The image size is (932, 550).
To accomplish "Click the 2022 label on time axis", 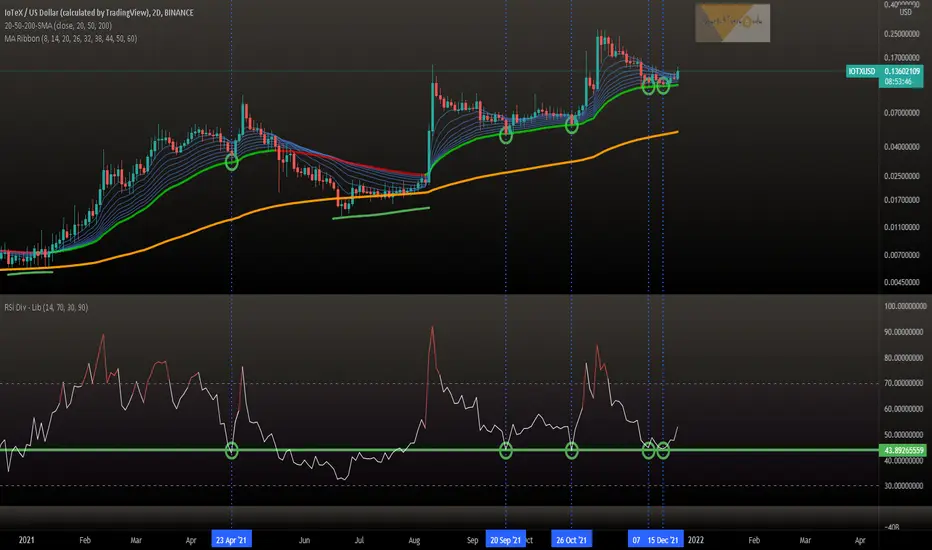I will [x=695, y=540].
